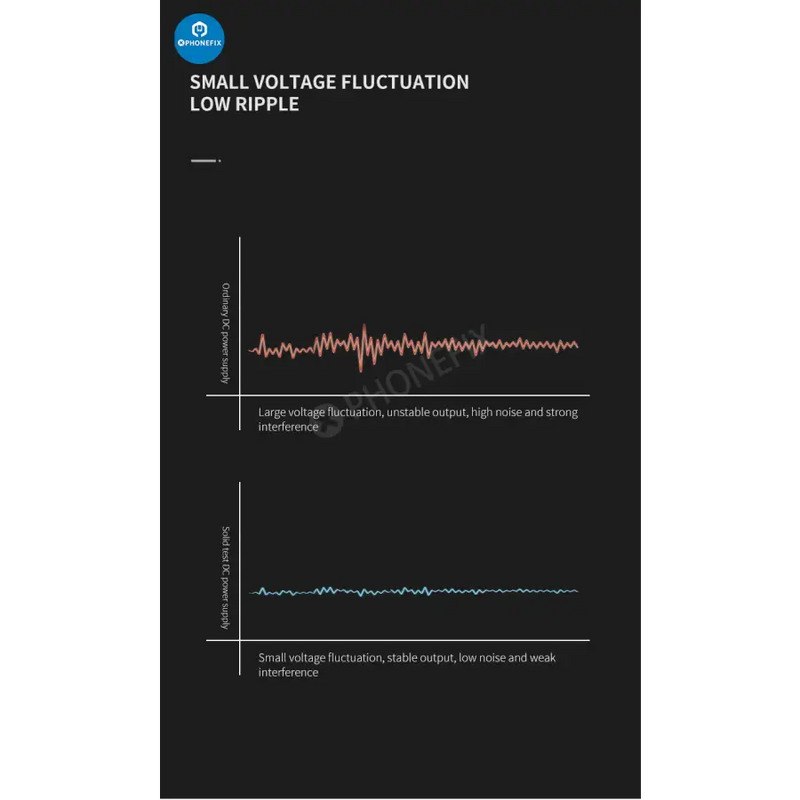Click the black margin right of the image
The height and width of the screenshot is (800, 800).
[x=721, y=400]
